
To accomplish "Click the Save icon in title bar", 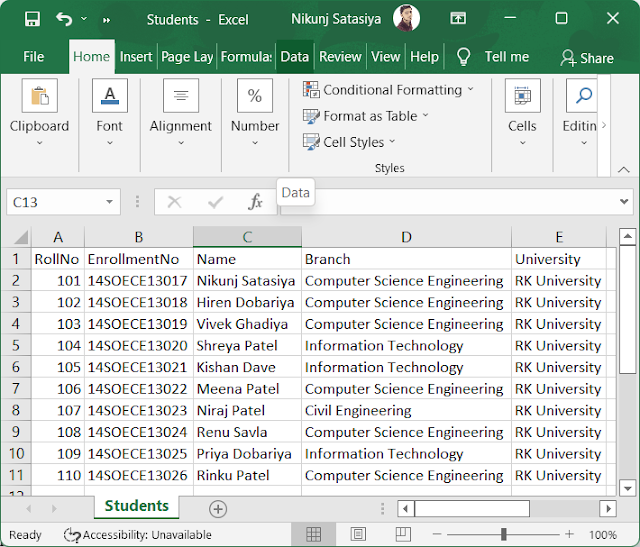I will [x=32, y=19].
